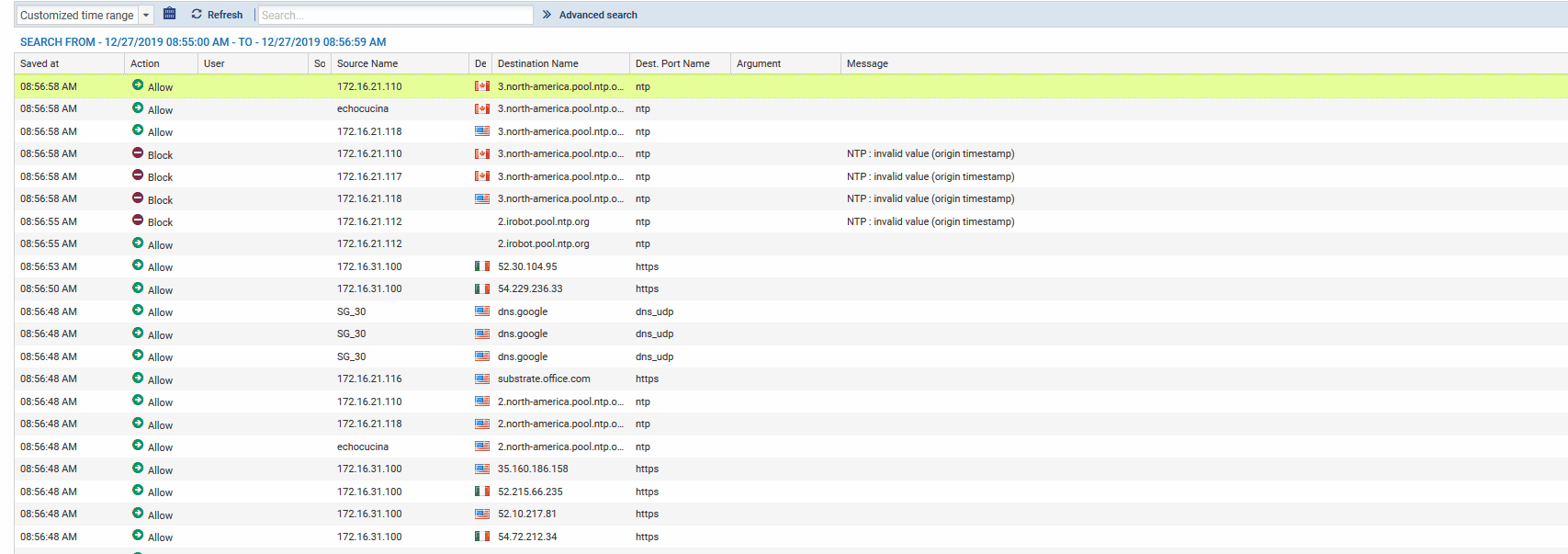This screenshot has width=1568, height=554.
Task: Click the Block icon in the 172.16.21.117 row
Action: 138,175
